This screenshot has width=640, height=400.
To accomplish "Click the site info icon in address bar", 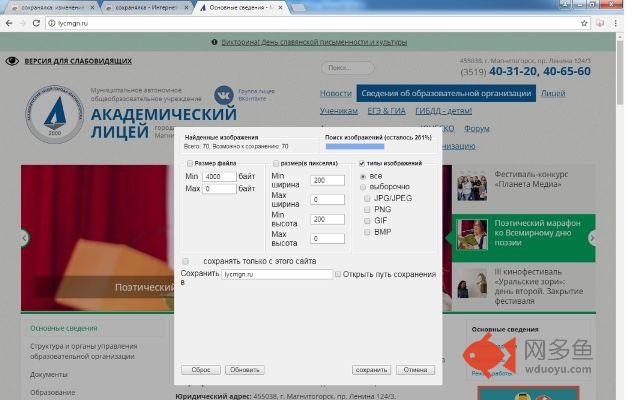I will point(52,23).
